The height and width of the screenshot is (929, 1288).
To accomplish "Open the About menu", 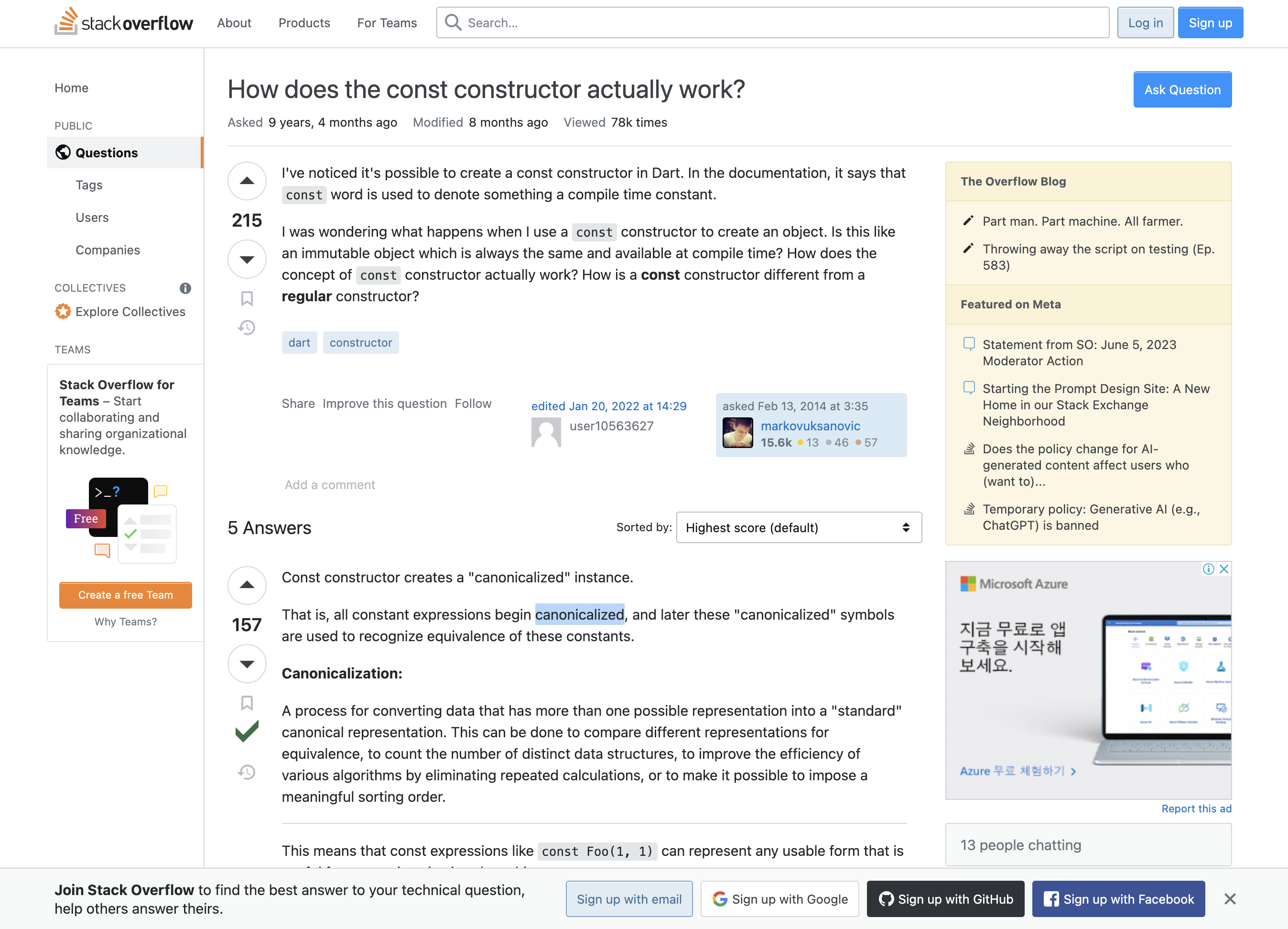I will (x=234, y=23).
